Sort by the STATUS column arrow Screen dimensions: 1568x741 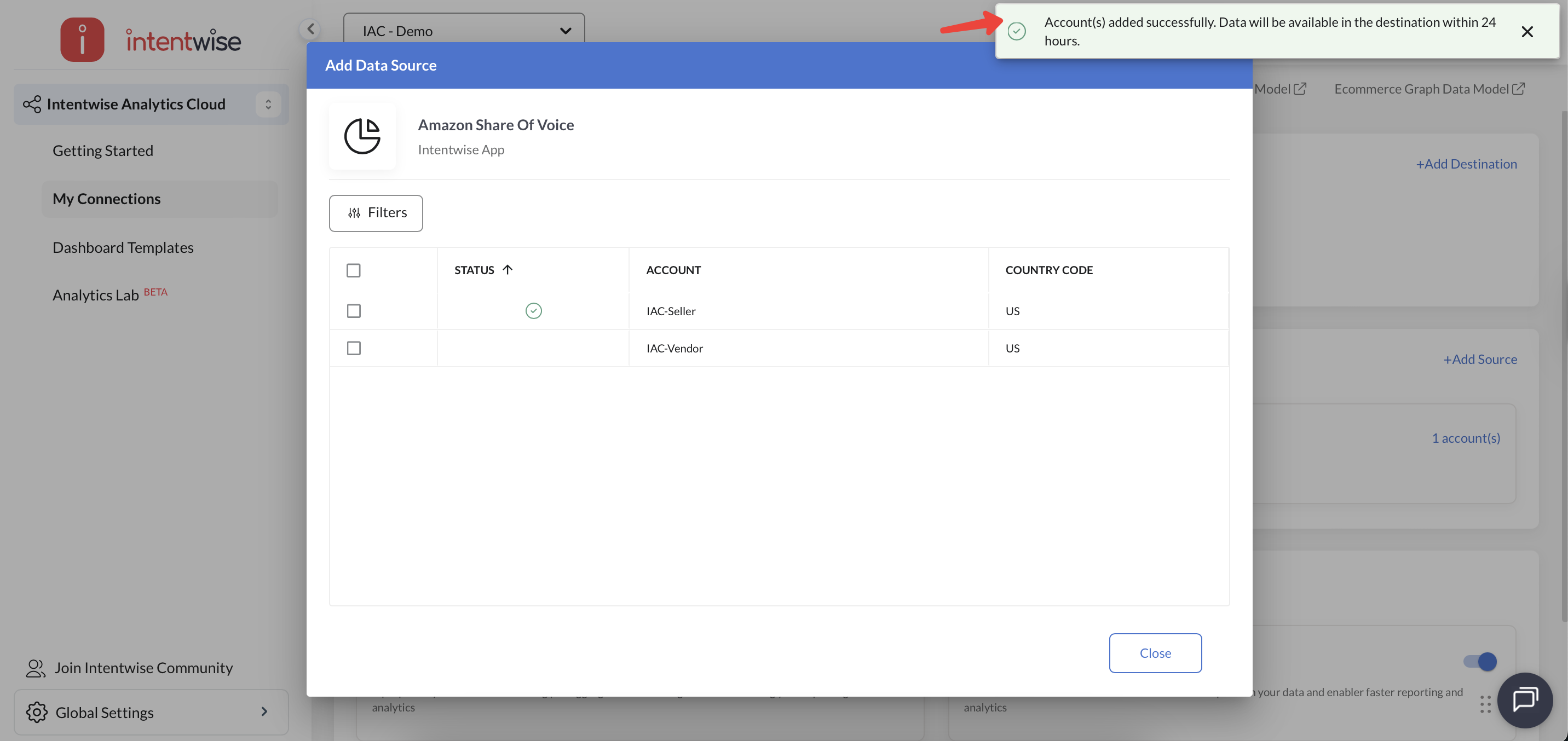coord(508,269)
